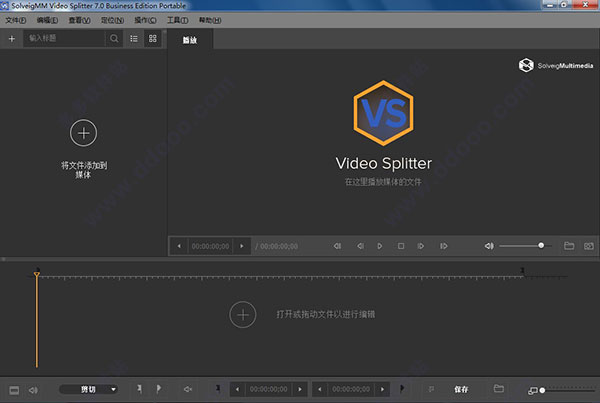Adjust the player volume slider

525,246
